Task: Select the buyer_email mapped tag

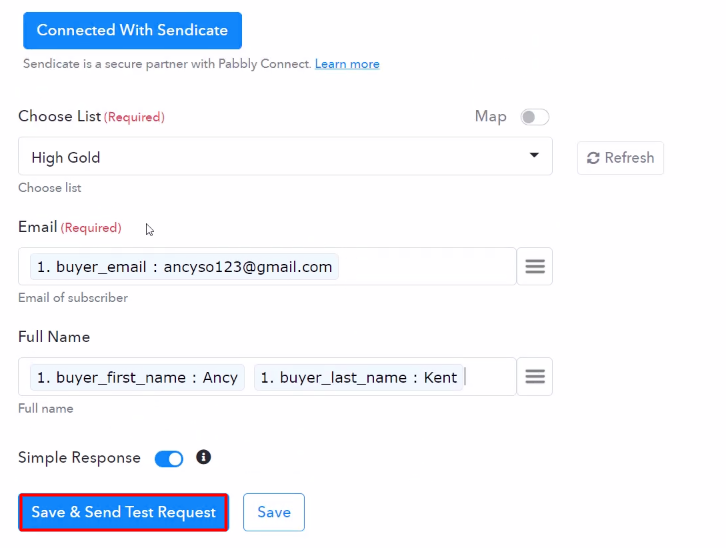Action: pyautogui.click(x=184, y=267)
